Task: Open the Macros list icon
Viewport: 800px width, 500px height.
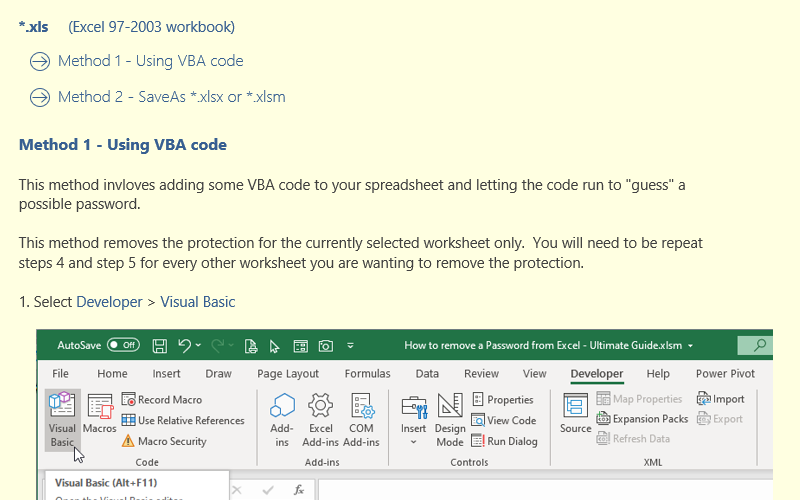Action: pyautogui.click(x=99, y=414)
